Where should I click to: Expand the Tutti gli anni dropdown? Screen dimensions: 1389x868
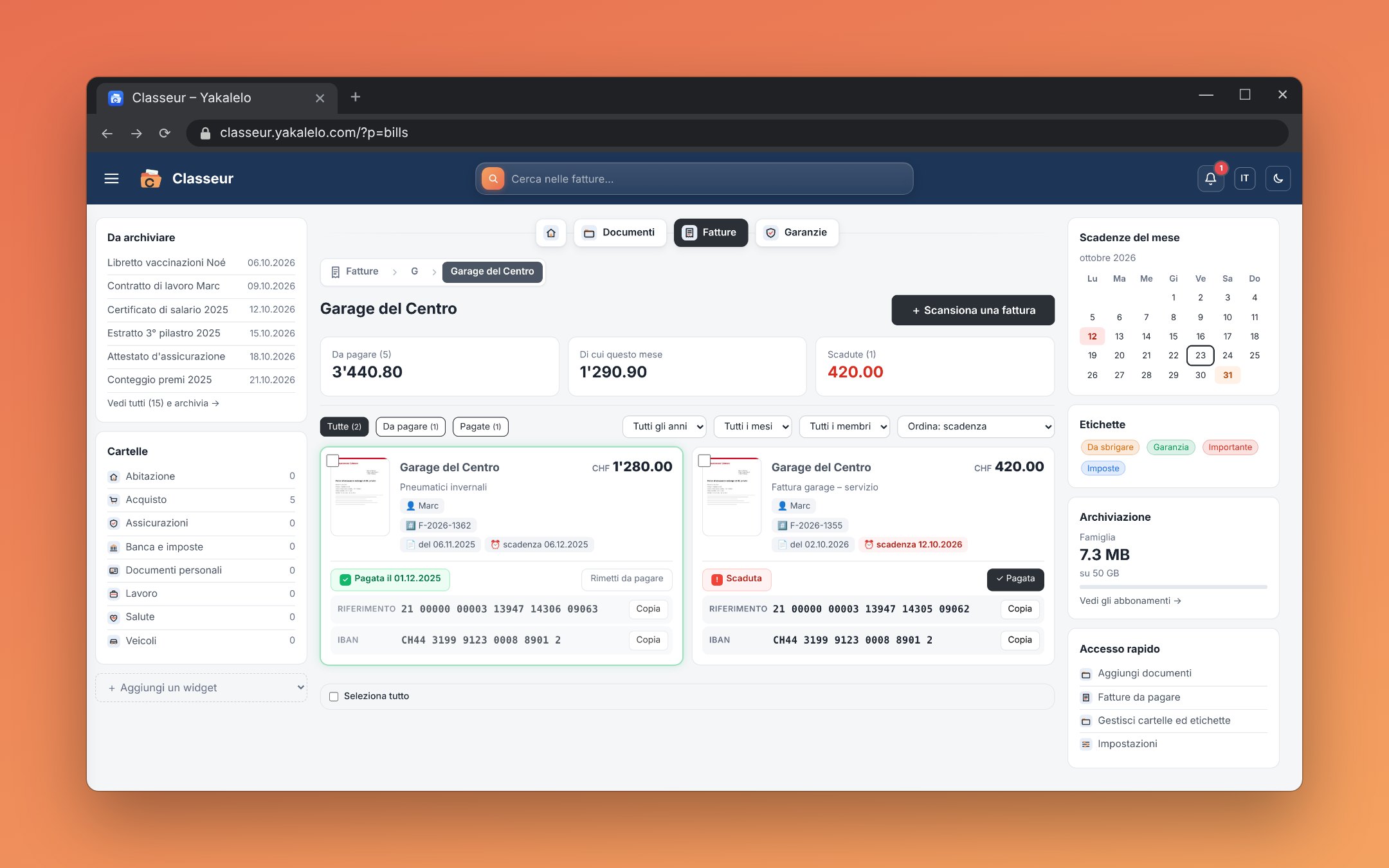664,426
